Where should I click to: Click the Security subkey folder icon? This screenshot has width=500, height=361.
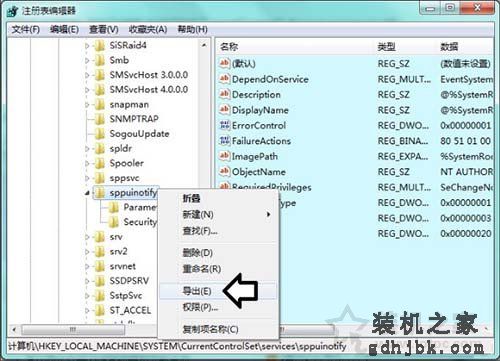pos(114,222)
